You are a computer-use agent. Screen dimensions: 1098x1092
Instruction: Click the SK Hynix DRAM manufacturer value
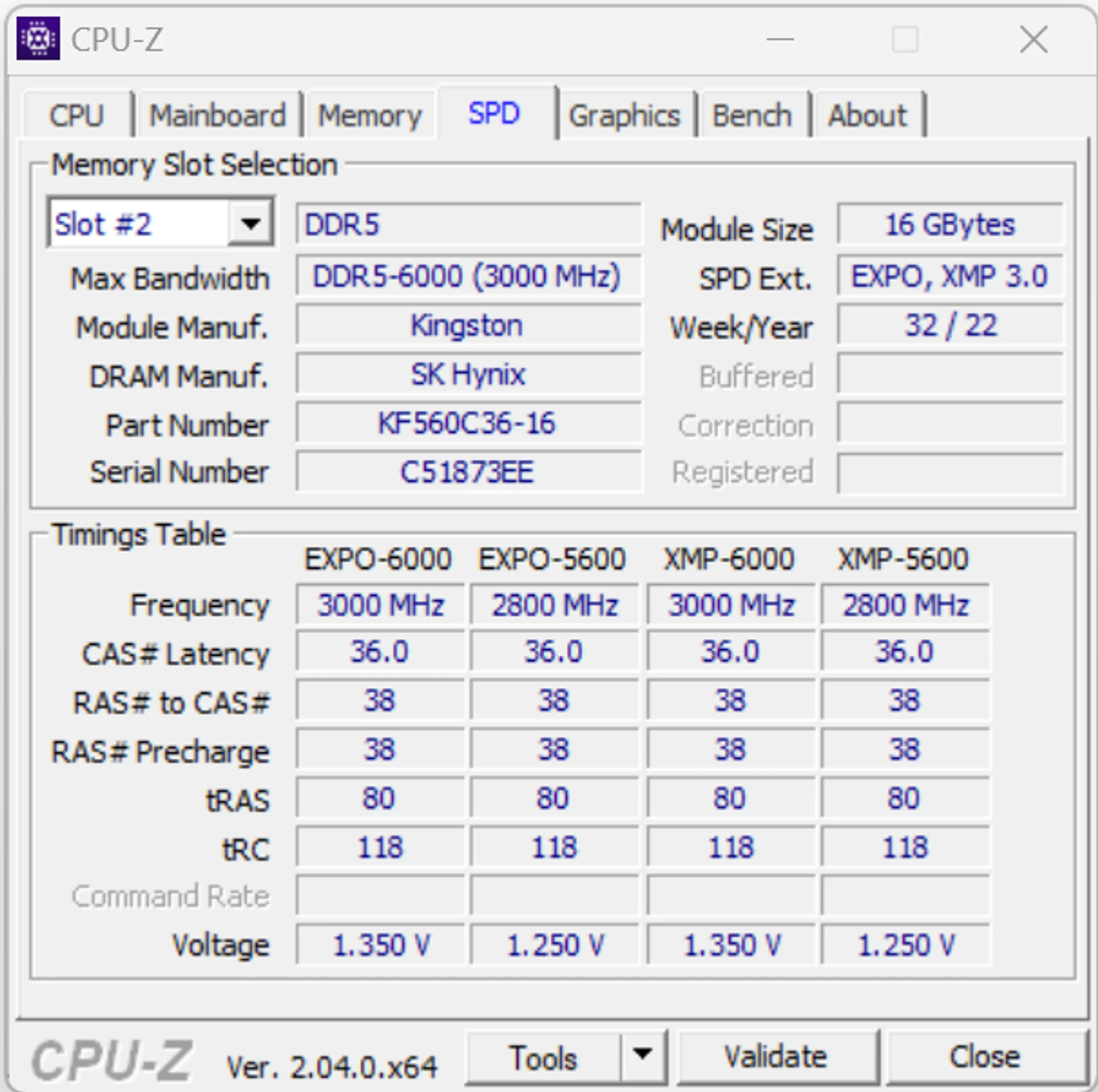click(468, 374)
